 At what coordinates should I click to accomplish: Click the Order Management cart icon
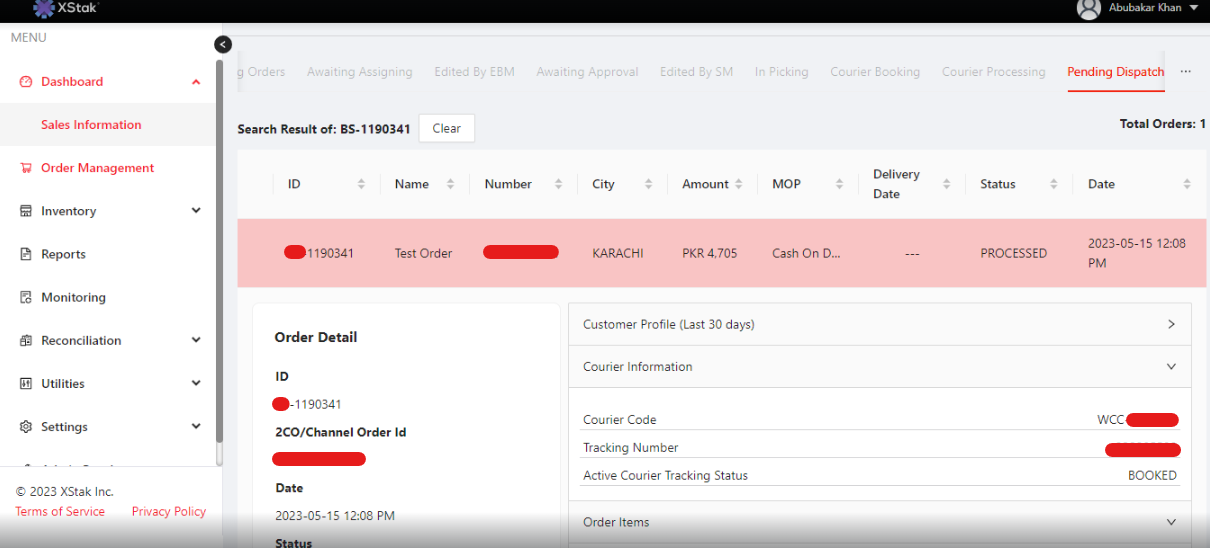[x=26, y=168]
